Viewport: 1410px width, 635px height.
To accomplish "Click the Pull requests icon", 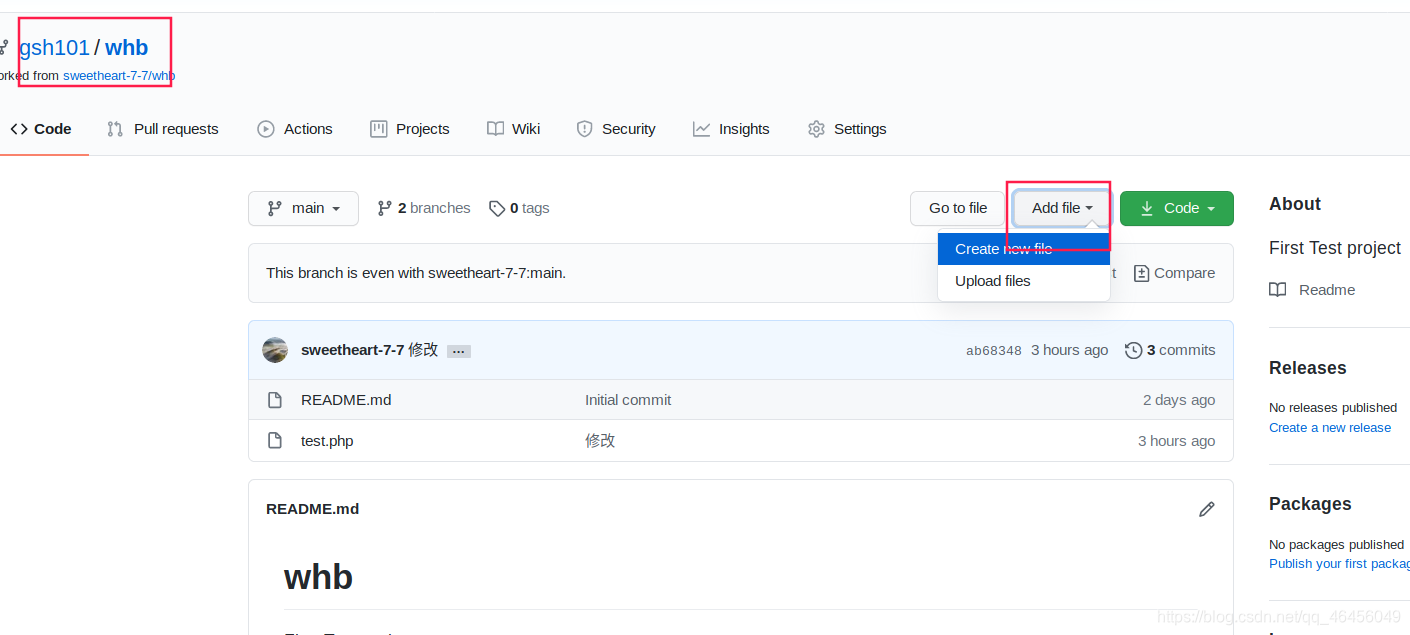I will pyautogui.click(x=115, y=129).
